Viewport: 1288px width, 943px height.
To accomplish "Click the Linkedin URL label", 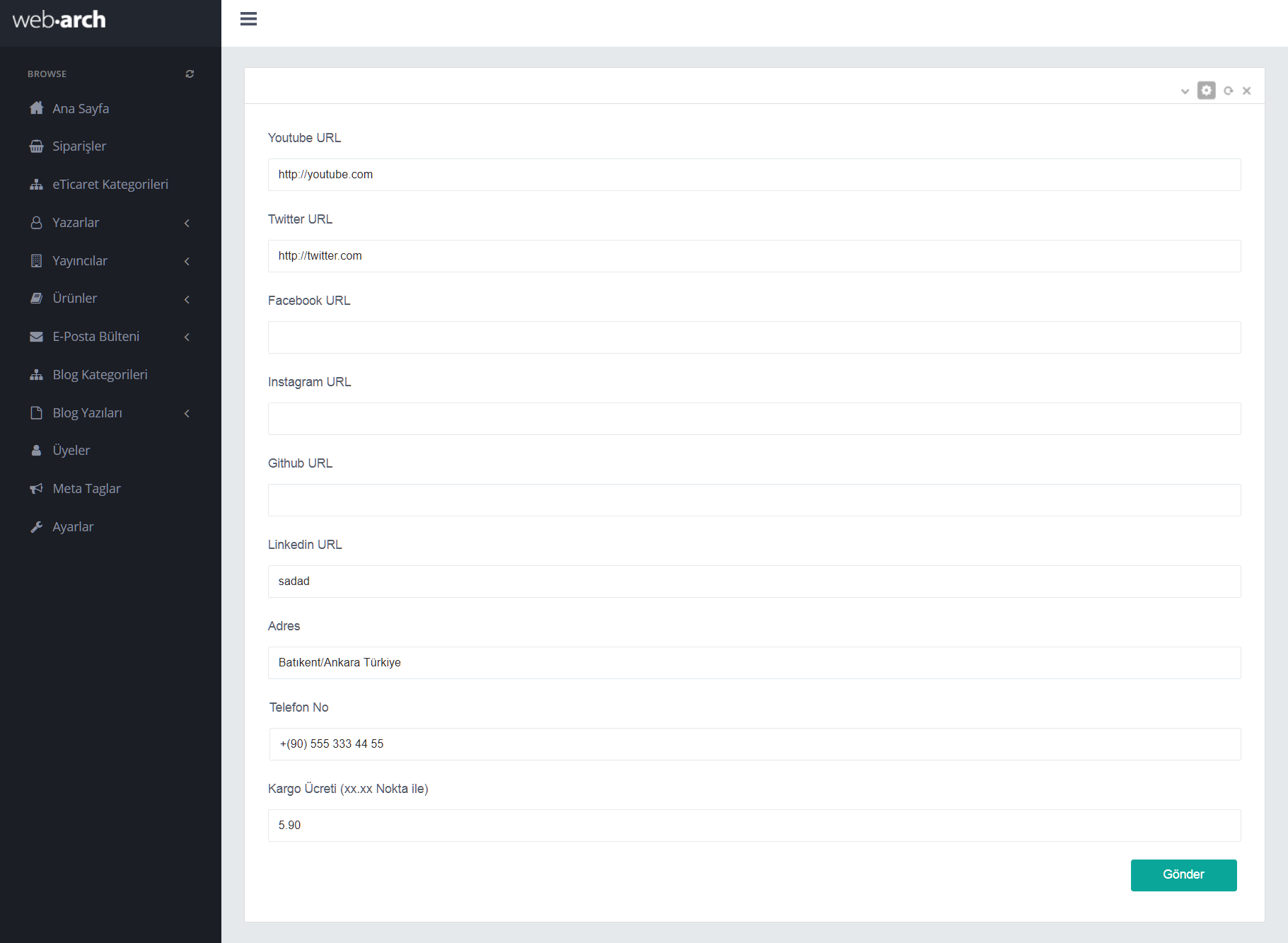I will [x=305, y=545].
